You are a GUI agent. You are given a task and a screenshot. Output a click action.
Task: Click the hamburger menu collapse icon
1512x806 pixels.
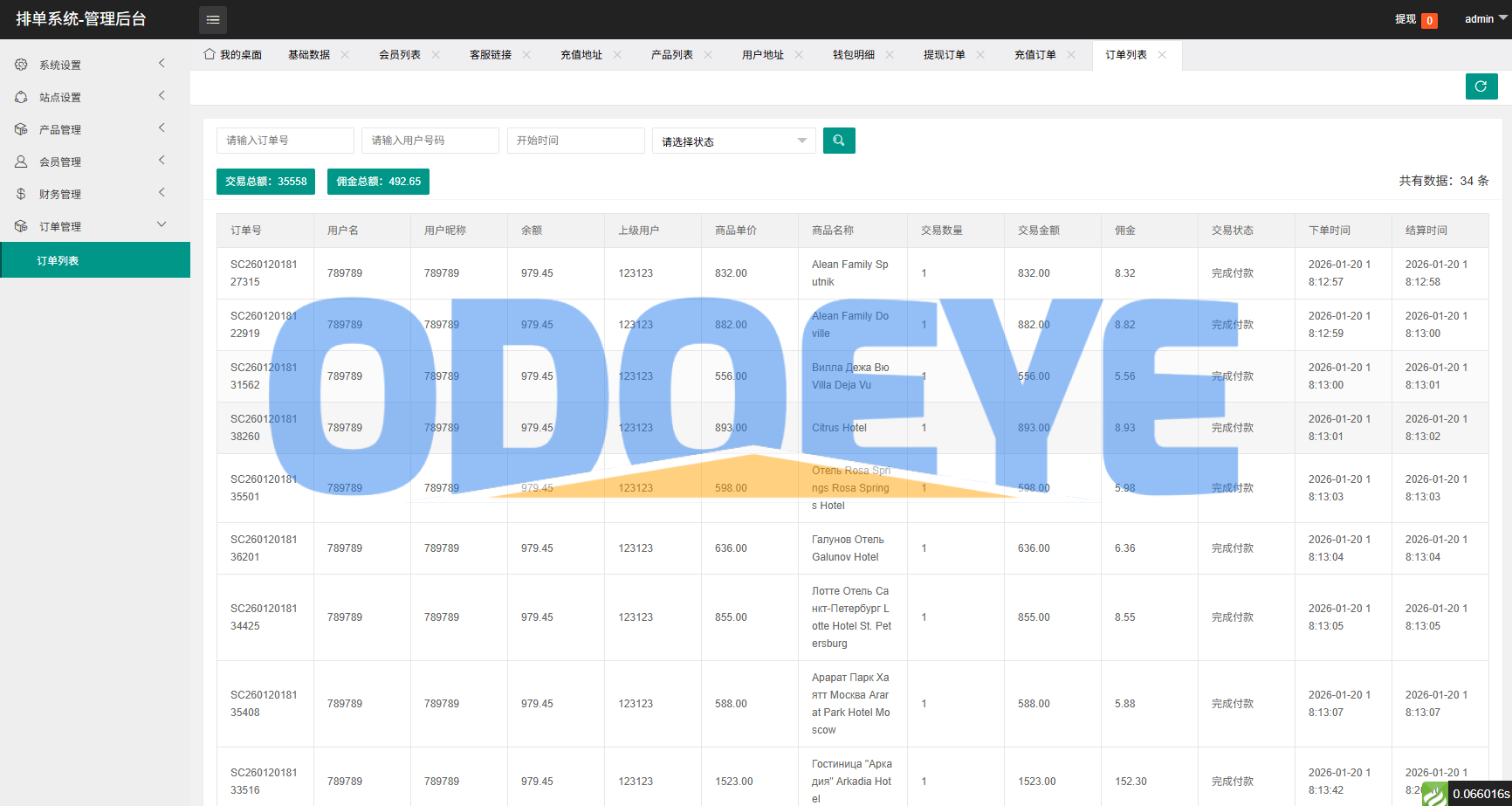(212, 19)
